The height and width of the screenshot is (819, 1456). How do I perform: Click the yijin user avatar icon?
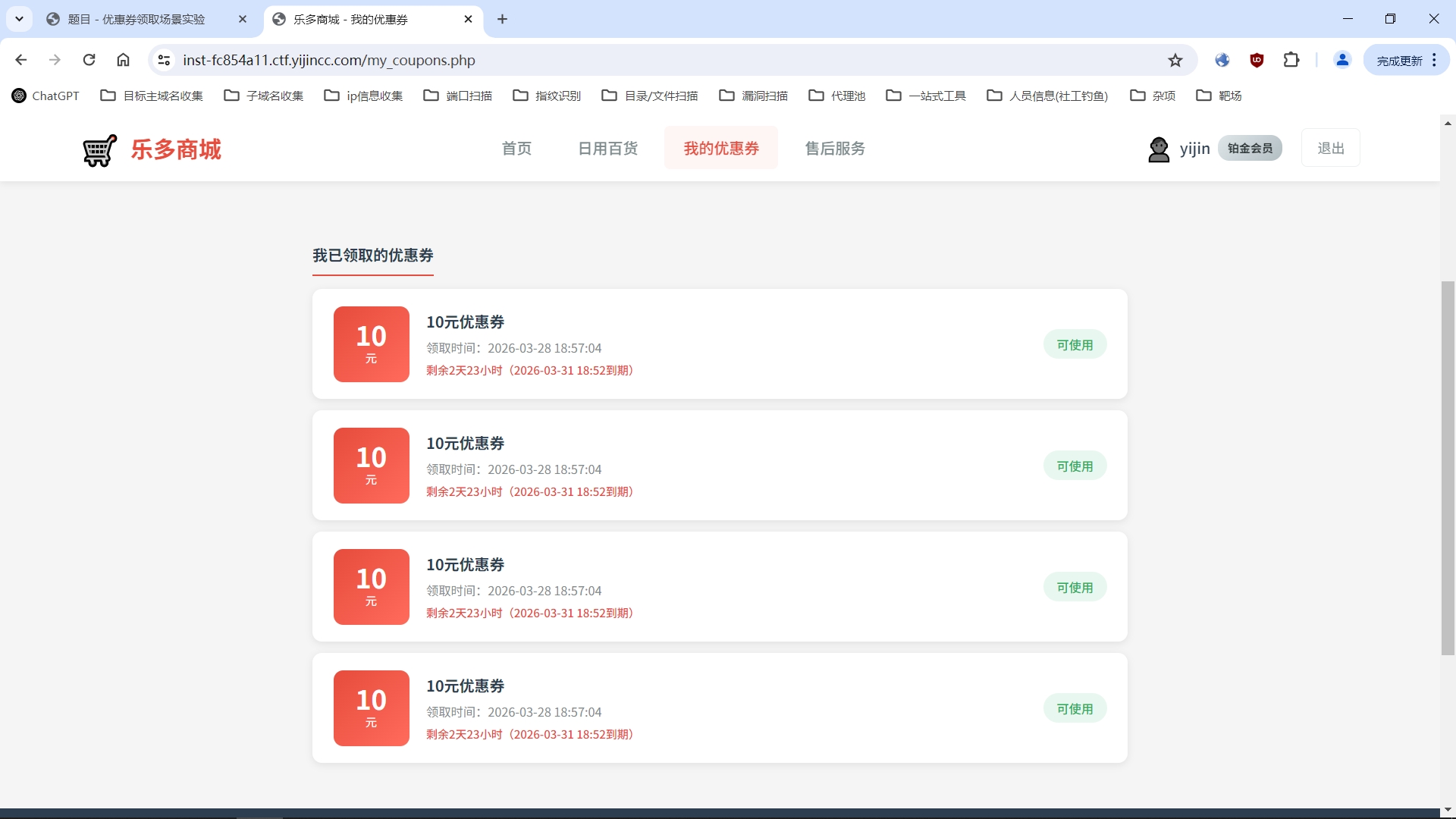1158,149
